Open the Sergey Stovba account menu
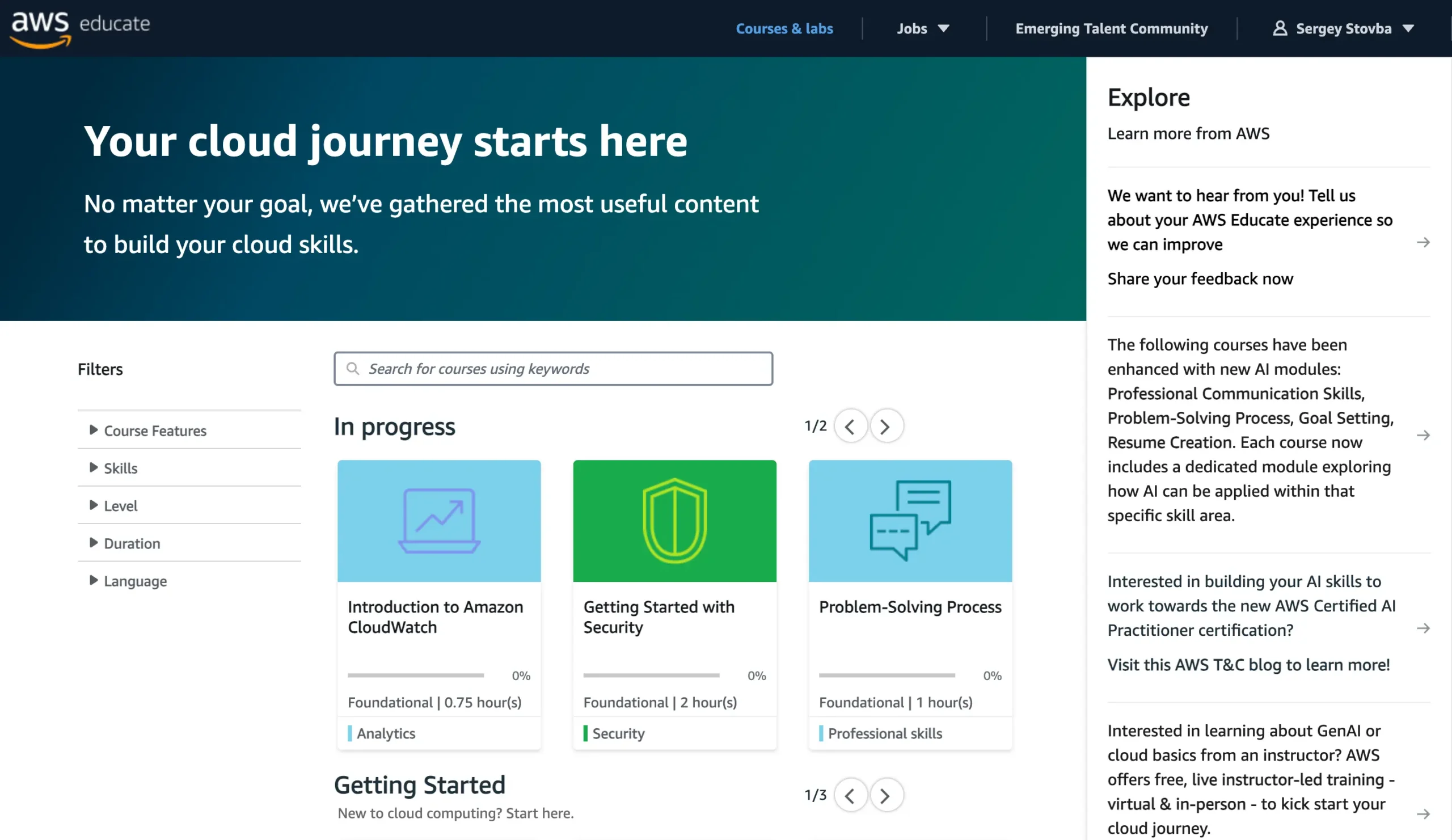1452x840 pixels. coord(1344,28)
